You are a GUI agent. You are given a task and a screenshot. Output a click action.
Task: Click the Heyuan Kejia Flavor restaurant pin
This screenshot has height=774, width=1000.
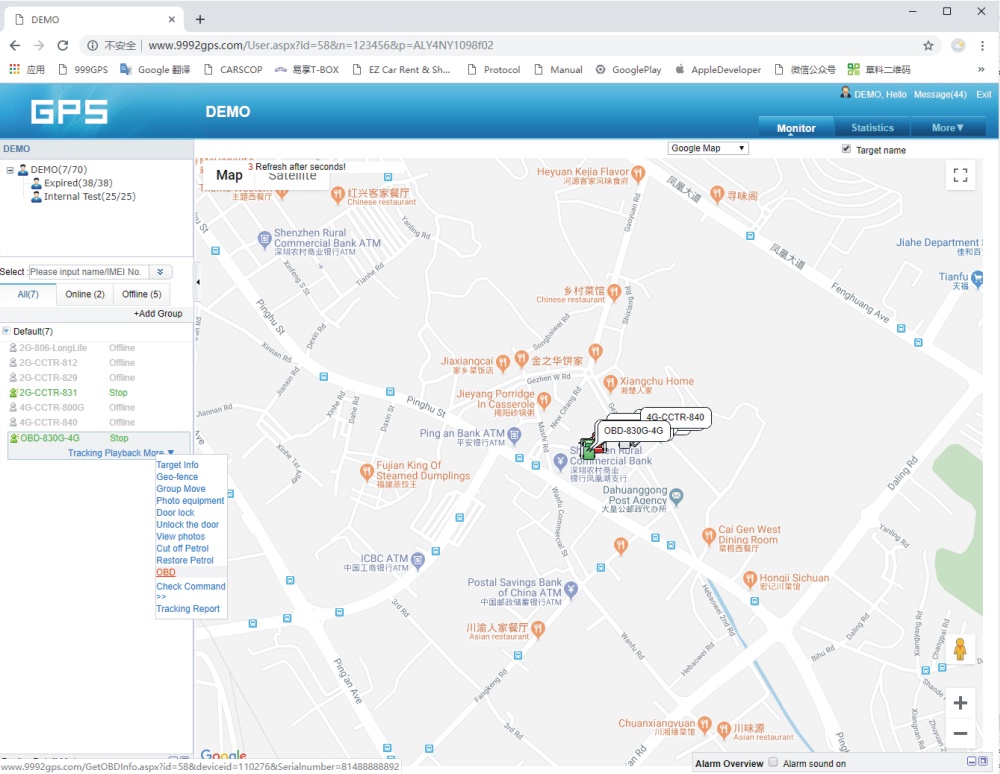click(638, 173)
